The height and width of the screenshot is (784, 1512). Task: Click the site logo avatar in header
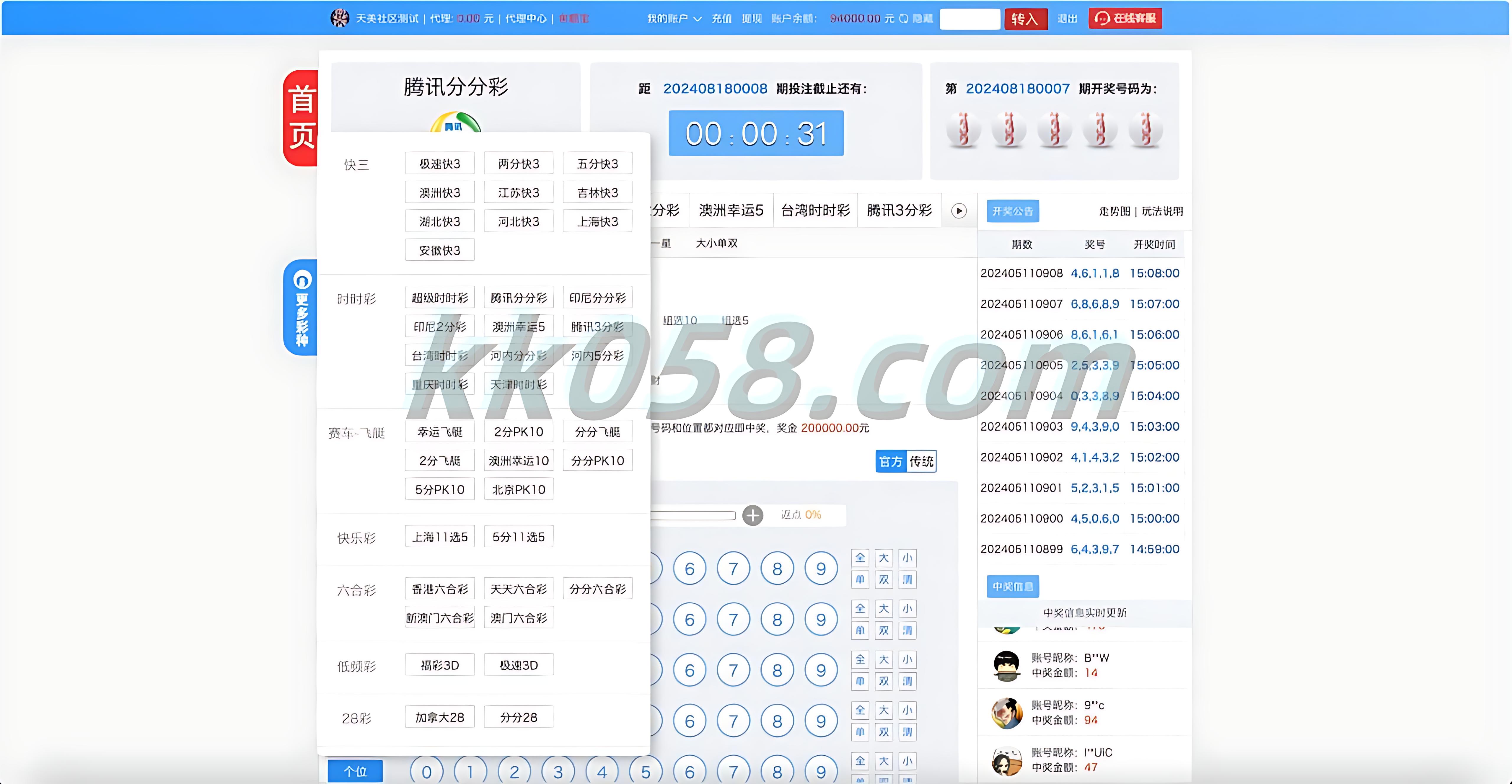pyautogui.click(x=339, y=18)
